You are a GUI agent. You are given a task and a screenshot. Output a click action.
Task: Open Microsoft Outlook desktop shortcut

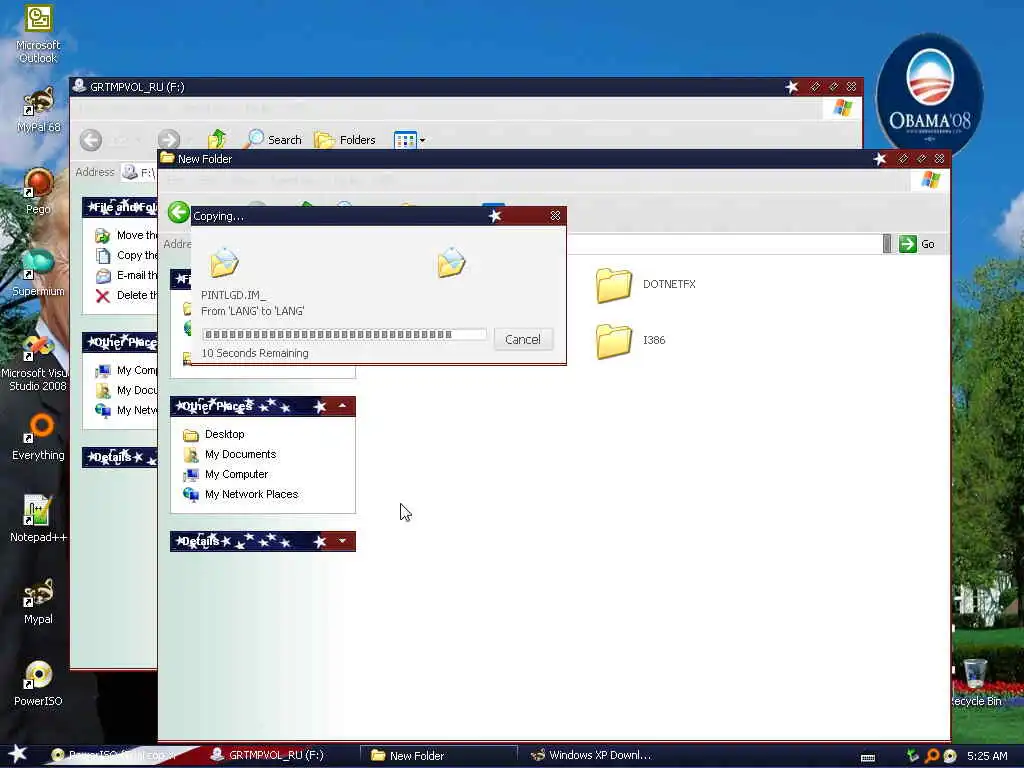click(x=38, y=34)
